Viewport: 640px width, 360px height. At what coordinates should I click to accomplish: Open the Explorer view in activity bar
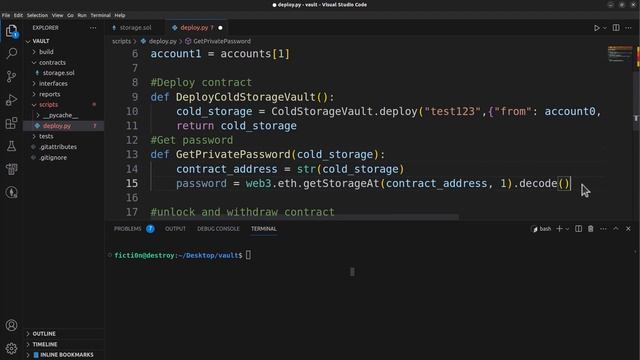11,31
